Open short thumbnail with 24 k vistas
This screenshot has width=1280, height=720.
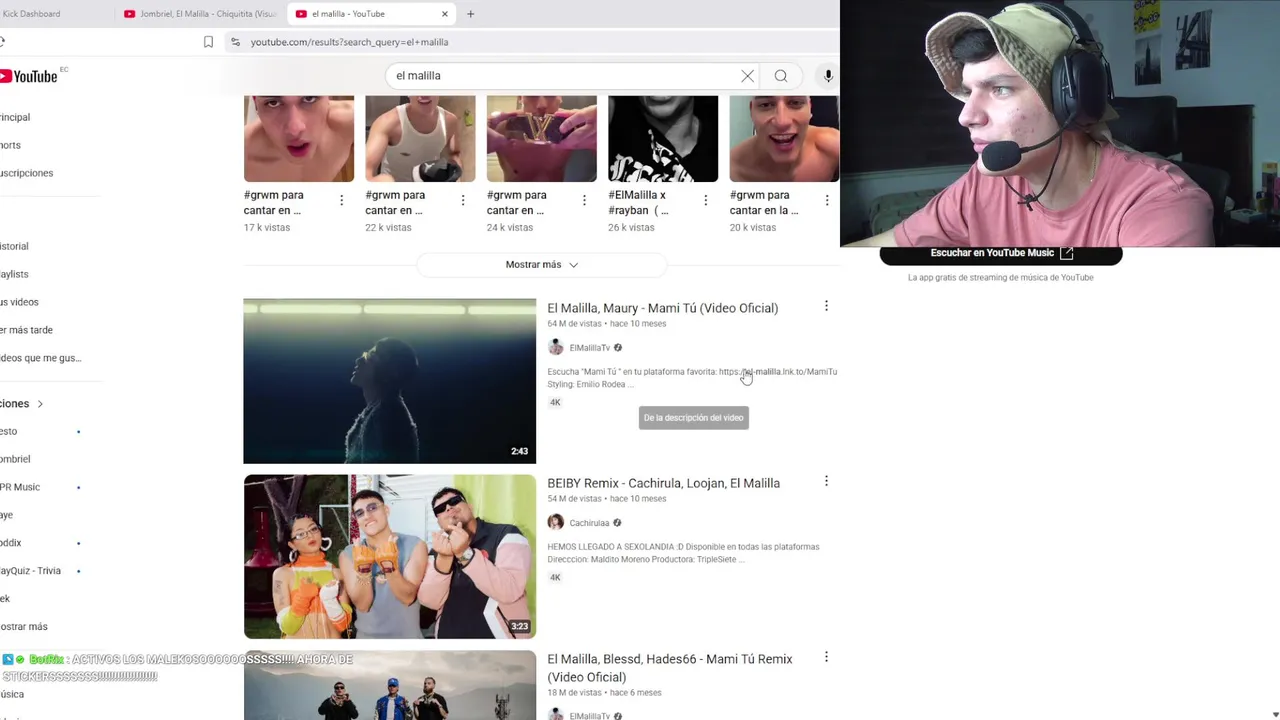pos(542,139)
